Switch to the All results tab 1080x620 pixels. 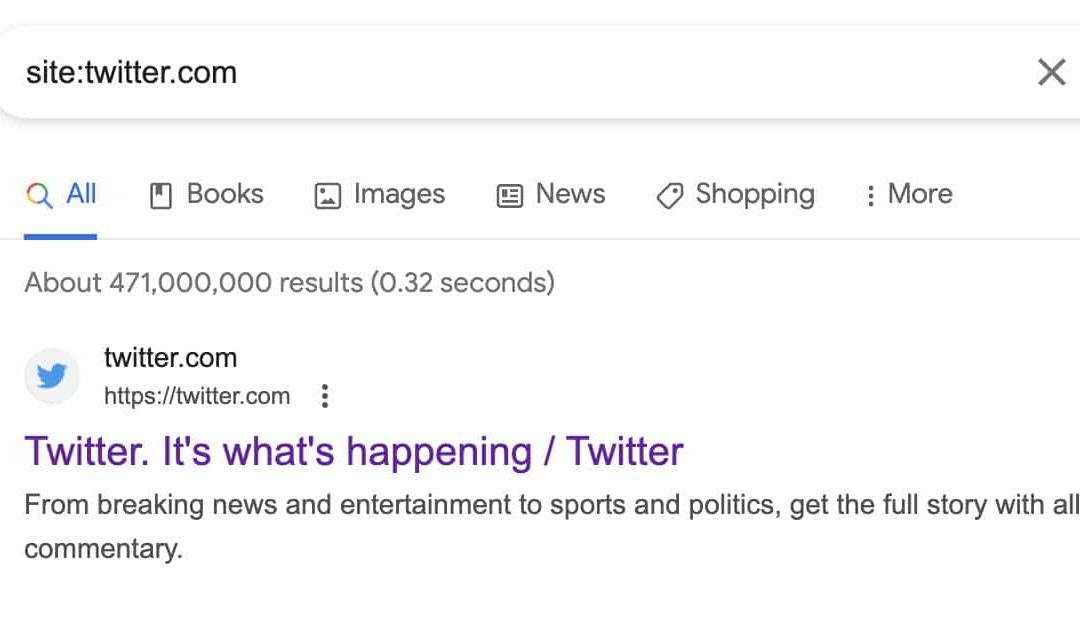(x=61, y=195)
